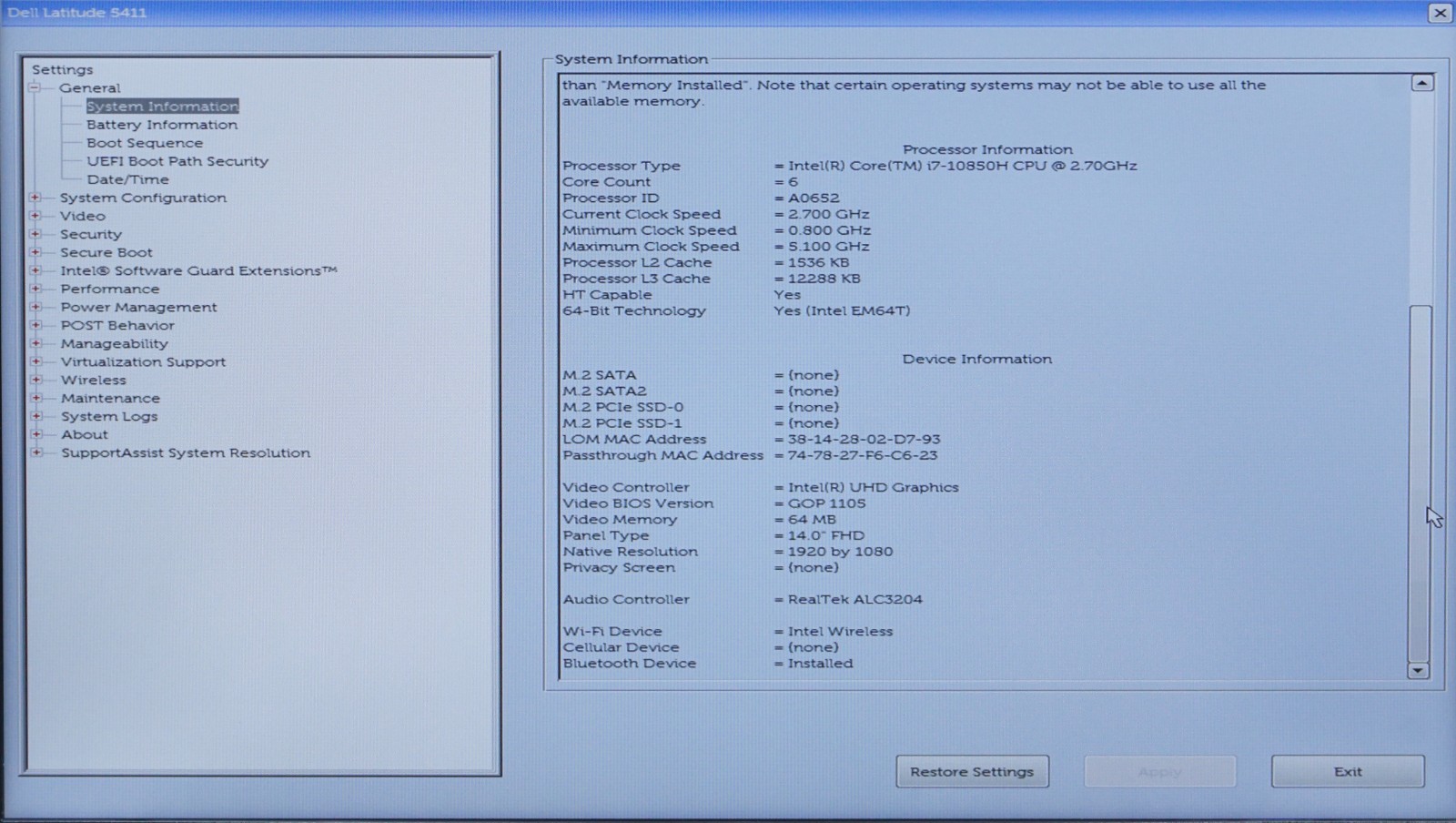Select the Video category label

point(83,216)
